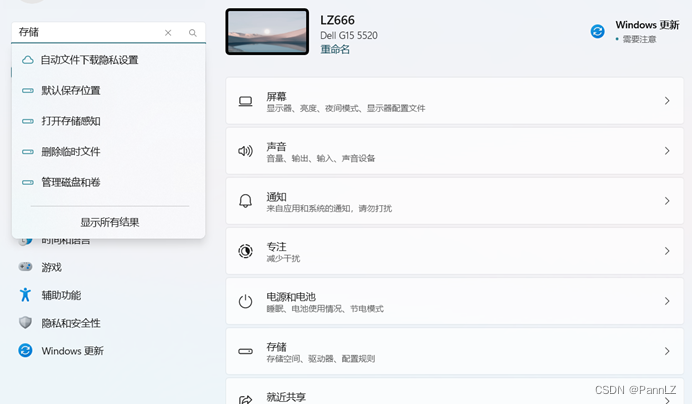The image size is (692, 404).
Task: Expand the 存储 row chevron
Action: [x=667, y=351]
